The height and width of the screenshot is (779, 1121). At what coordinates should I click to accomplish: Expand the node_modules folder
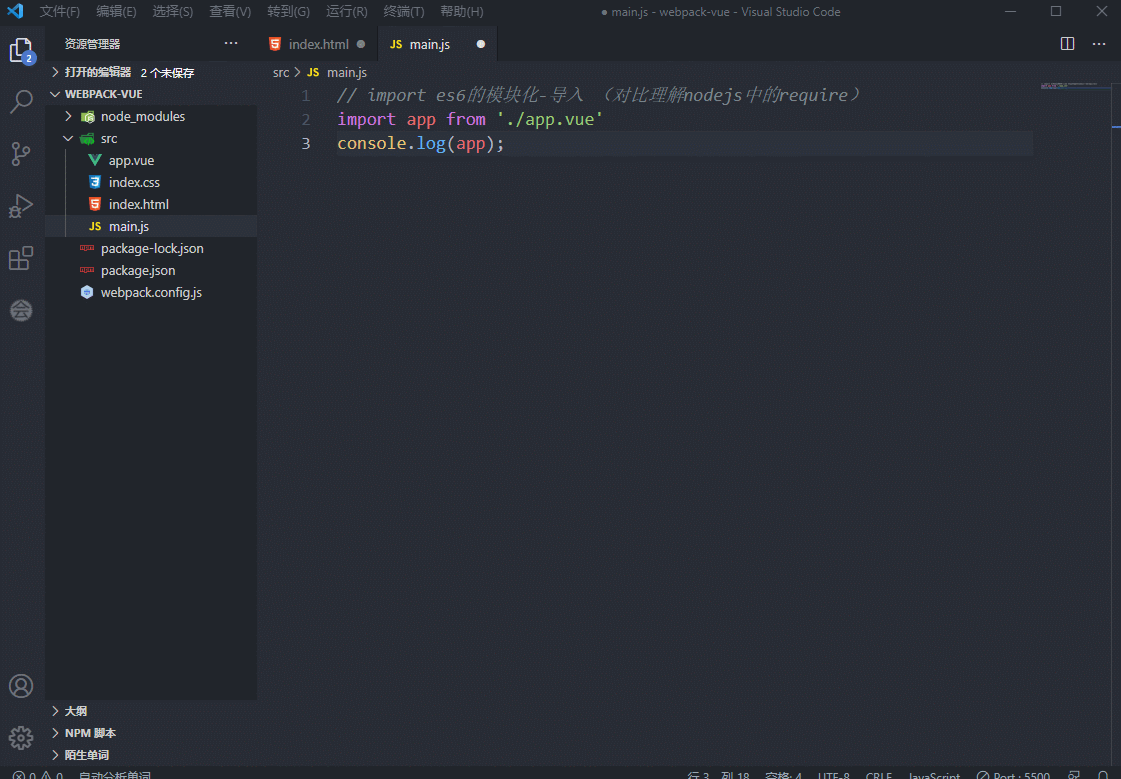[142, 116]
